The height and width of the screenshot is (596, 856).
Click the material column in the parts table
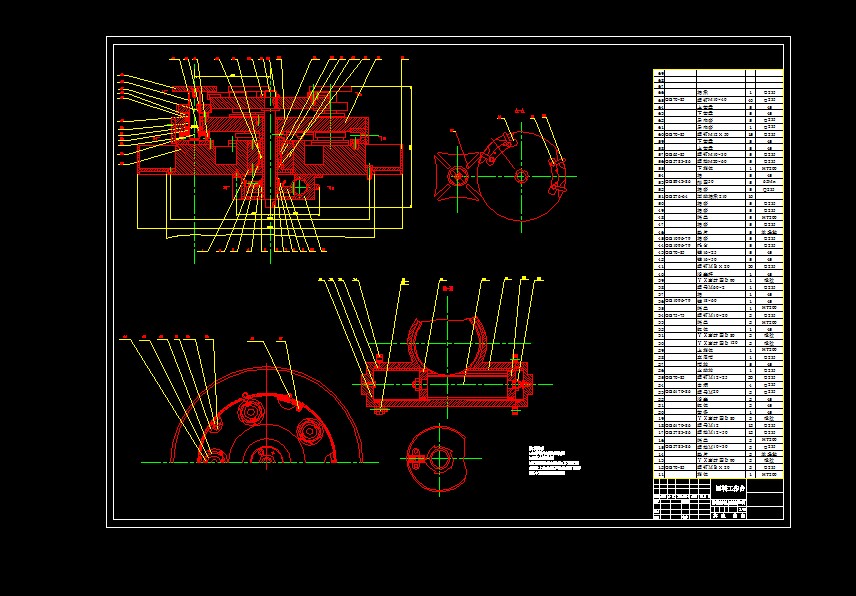766,250
